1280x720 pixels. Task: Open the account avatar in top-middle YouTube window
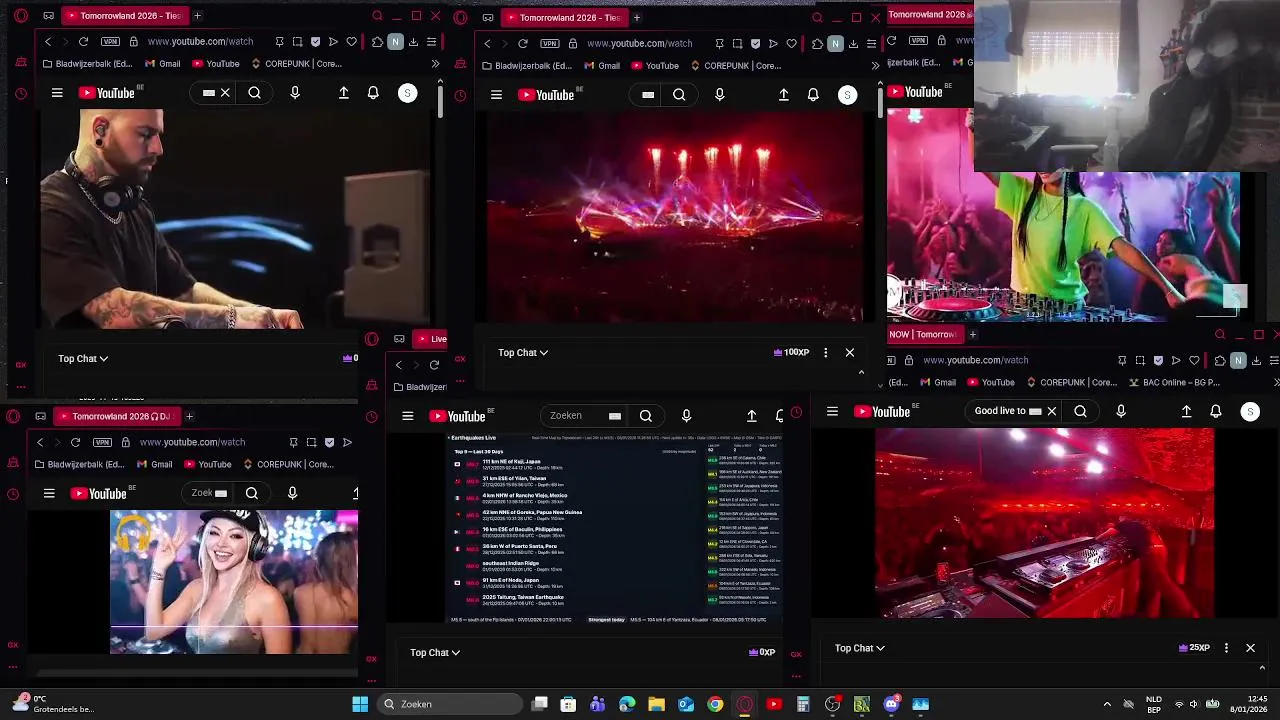pos(847,95)
